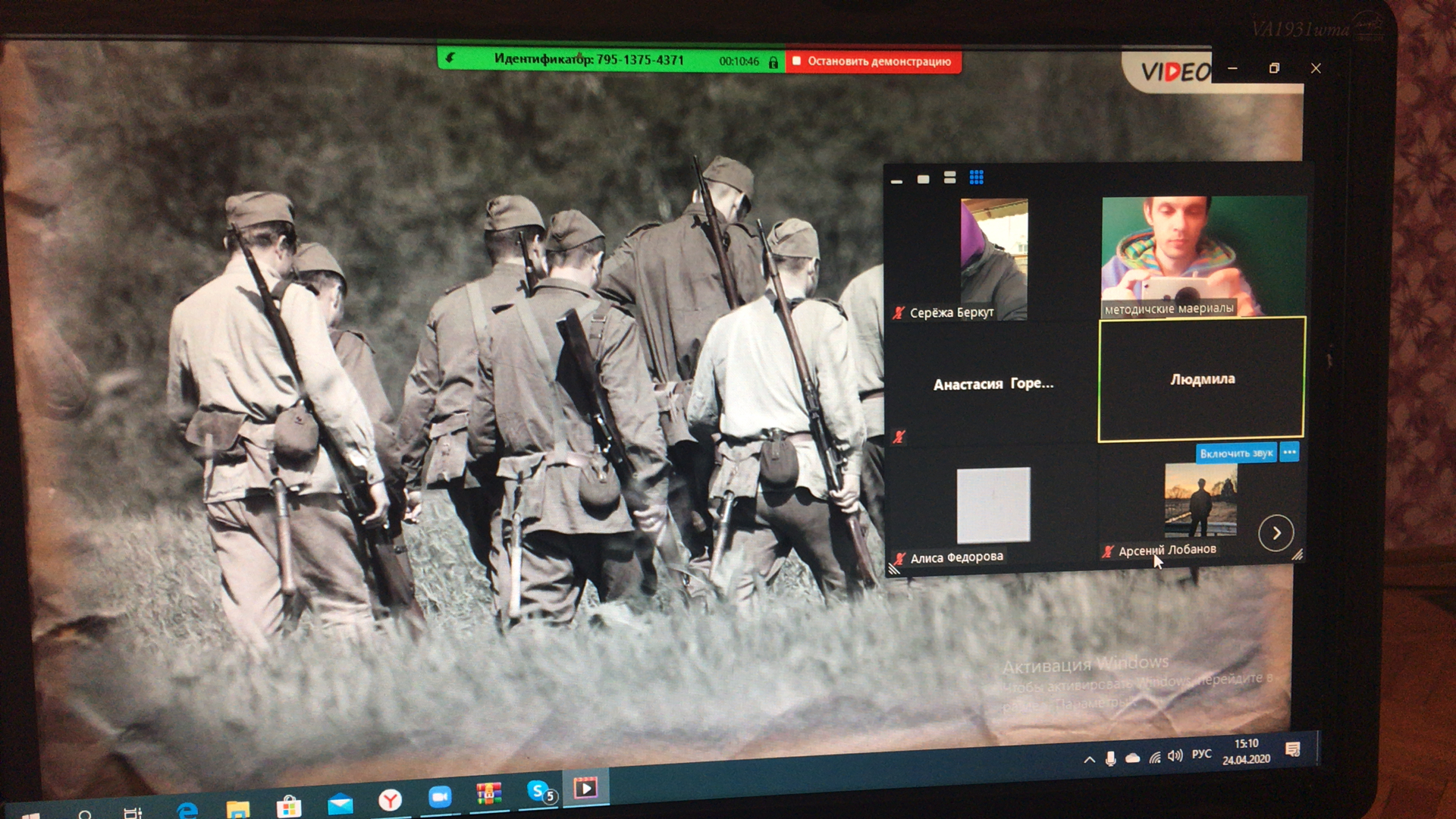Expand hidden system tray icons
1456x819 pixels.
pyautogui.click(x=1090, y=759)
